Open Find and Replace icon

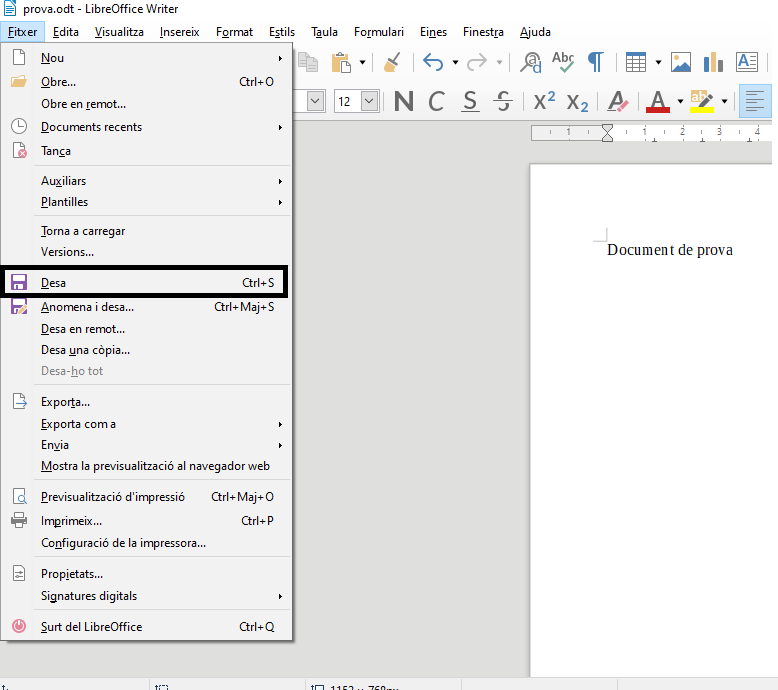click(x=530, y=63)
